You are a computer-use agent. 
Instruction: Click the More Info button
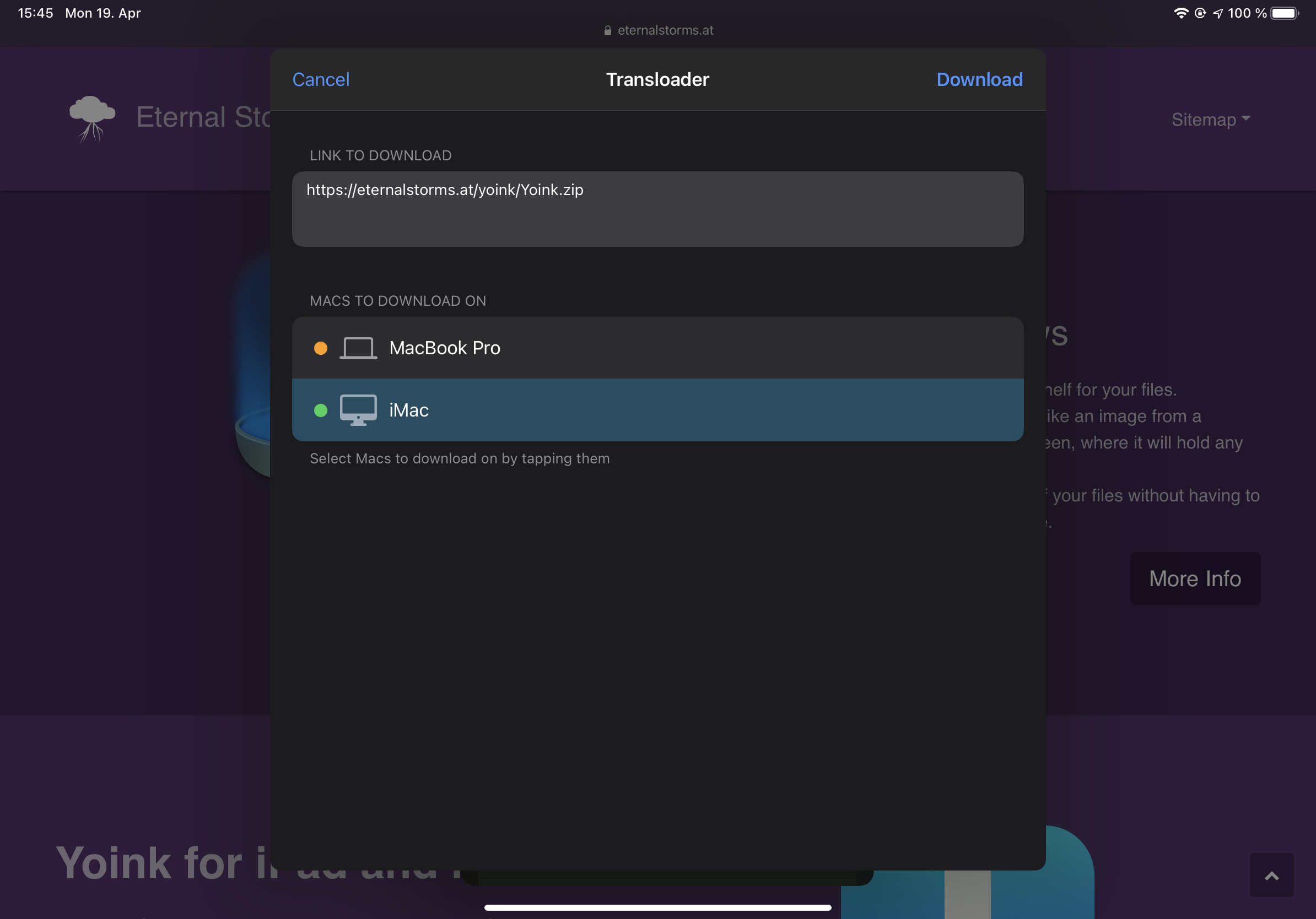(x=1195, y=579)
